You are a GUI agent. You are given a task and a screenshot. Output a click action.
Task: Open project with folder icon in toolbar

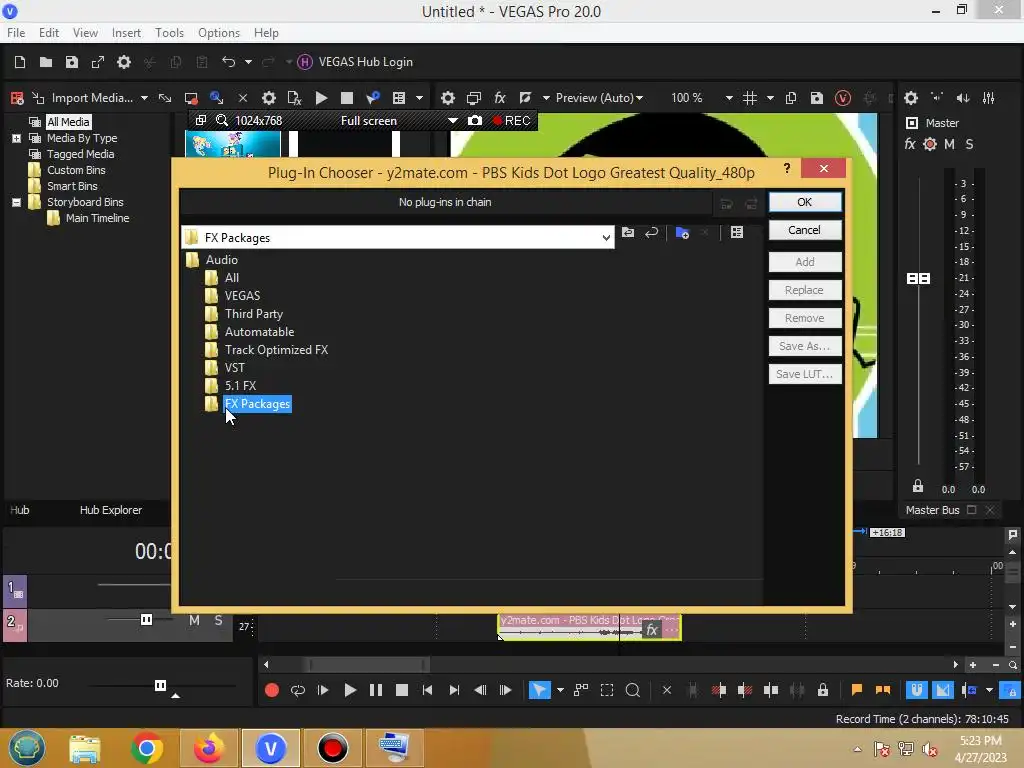46,62
